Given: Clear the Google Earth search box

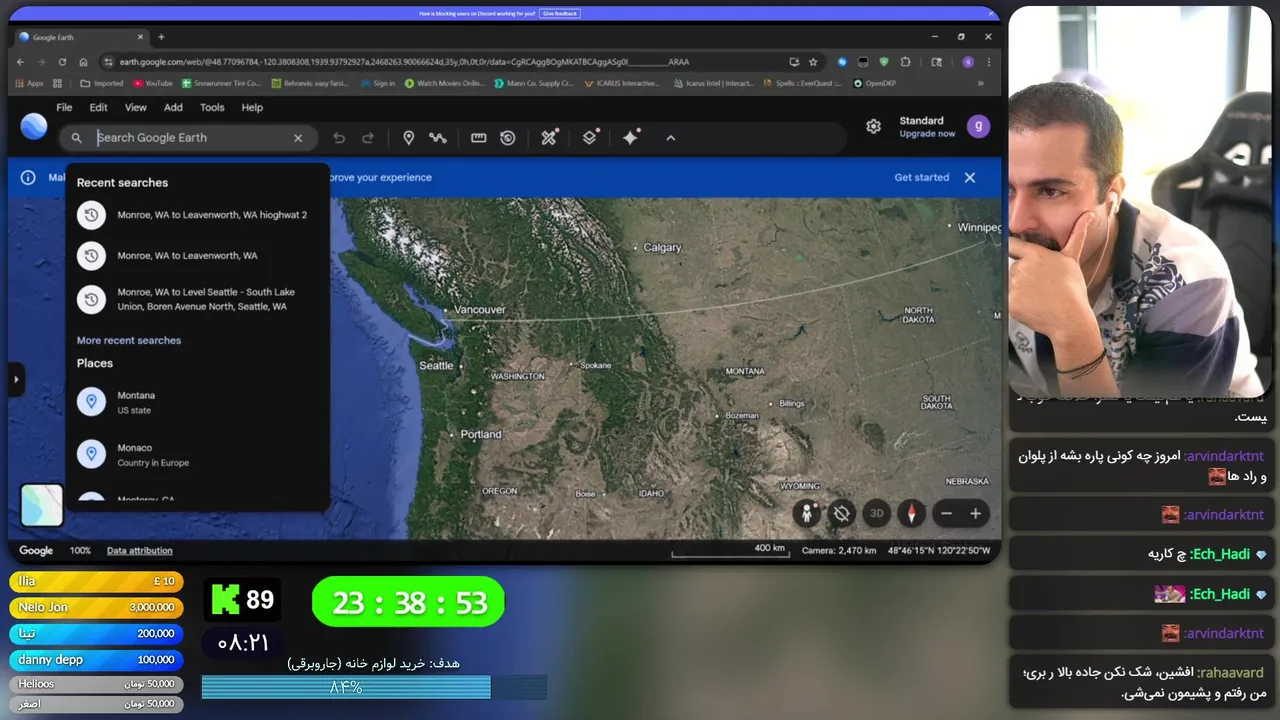Looking at the screenshot, I should tap(298, 138).
